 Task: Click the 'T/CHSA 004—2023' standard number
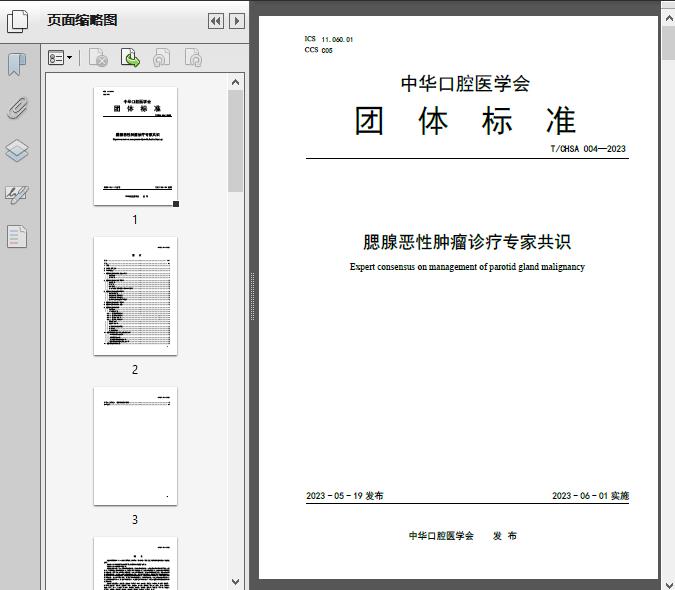pos(588,149)
